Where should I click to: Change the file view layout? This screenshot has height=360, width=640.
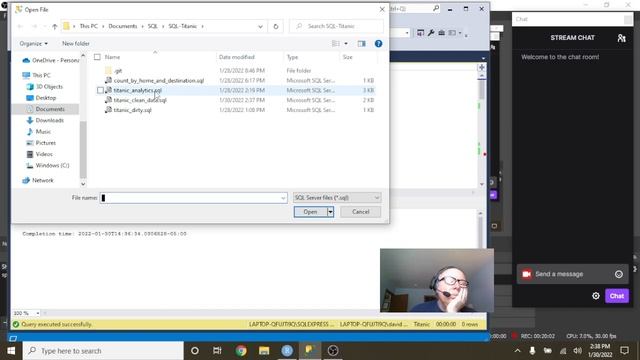[x=336, y=43]
